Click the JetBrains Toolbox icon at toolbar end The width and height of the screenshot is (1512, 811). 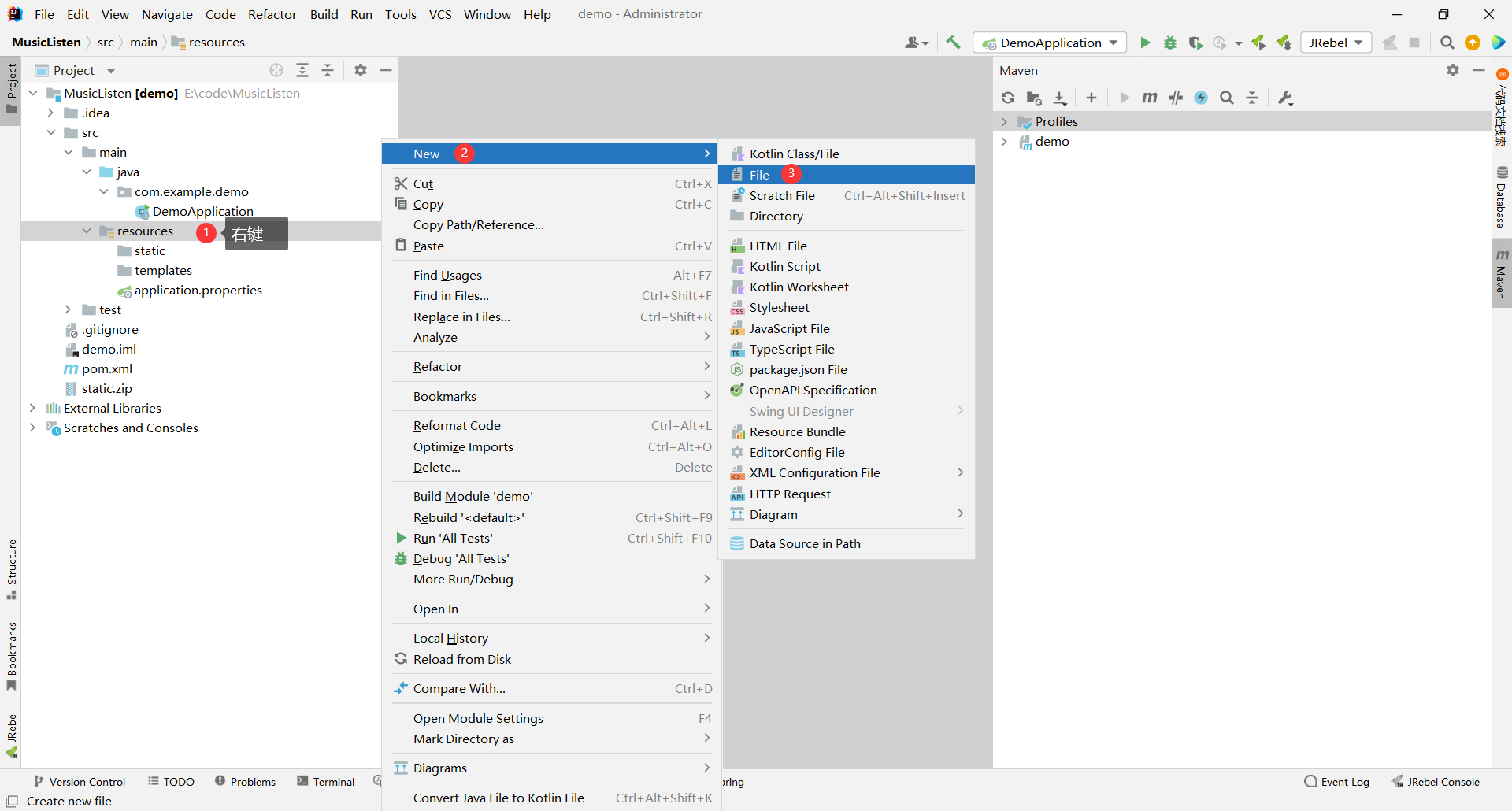tap(1498, 43)
